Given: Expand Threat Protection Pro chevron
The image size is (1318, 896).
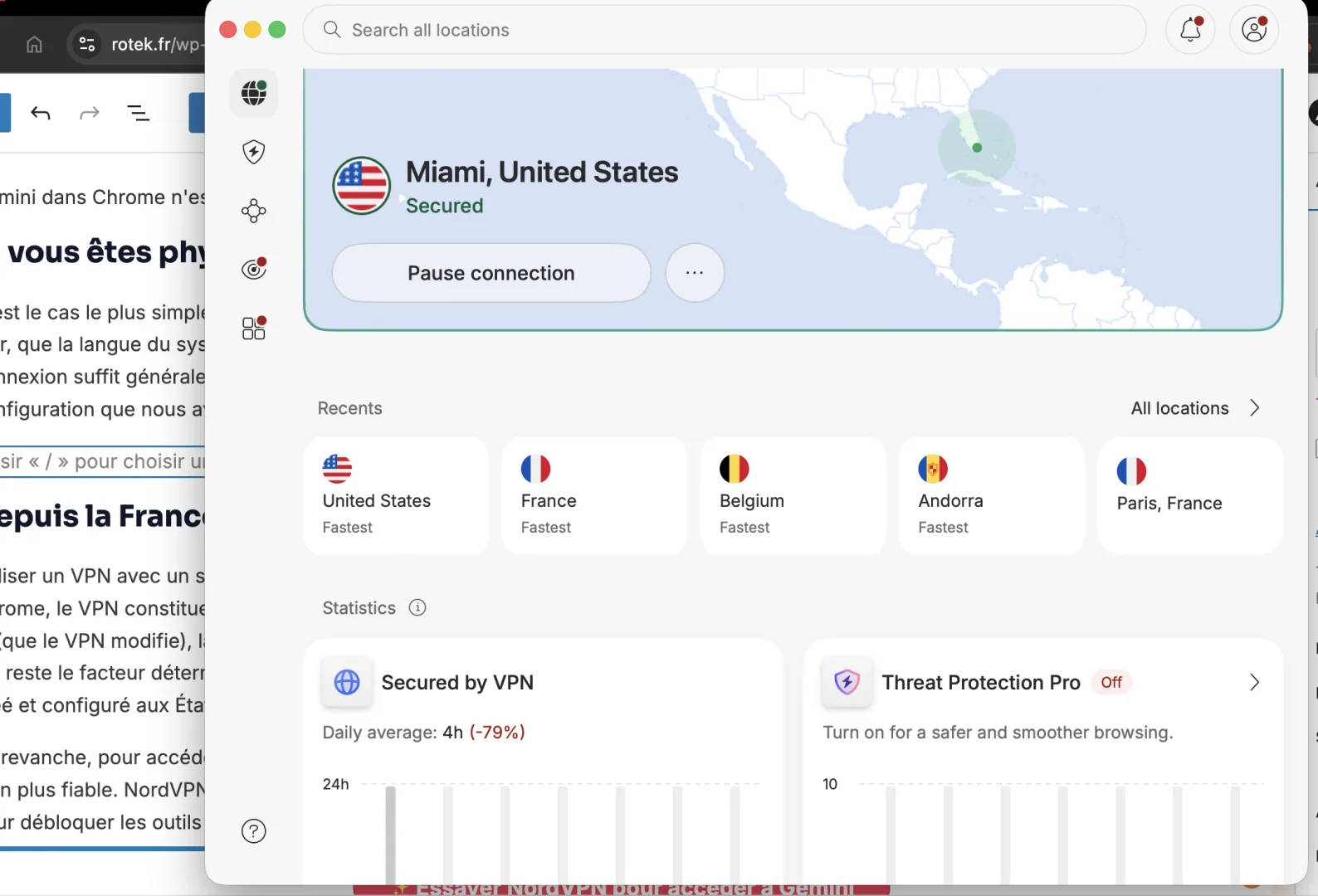Looking at the screenshot, I should click(x=1255, y=683).
